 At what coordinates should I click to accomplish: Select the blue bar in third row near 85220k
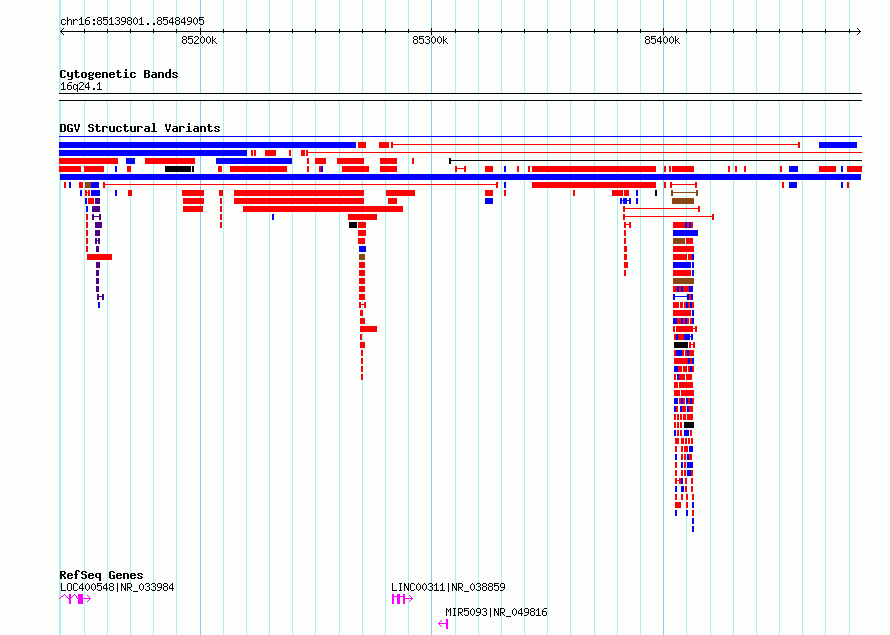[254, 161]
